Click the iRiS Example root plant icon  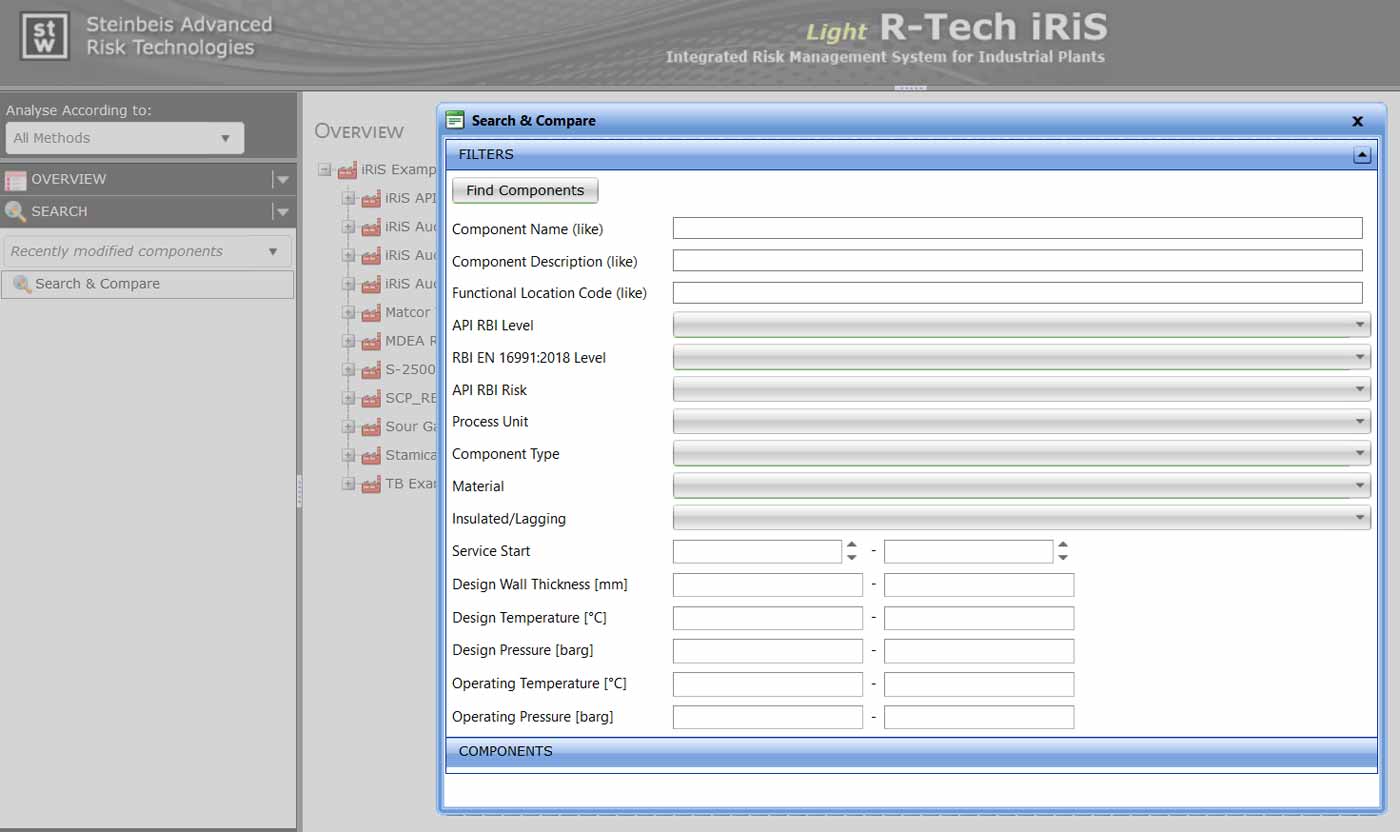(347, 170)
